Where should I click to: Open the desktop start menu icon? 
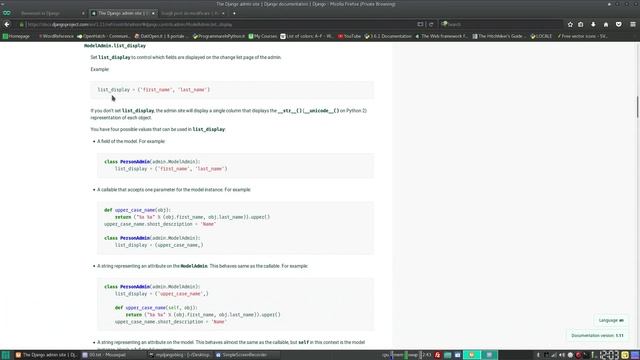[x=6, y=355]
